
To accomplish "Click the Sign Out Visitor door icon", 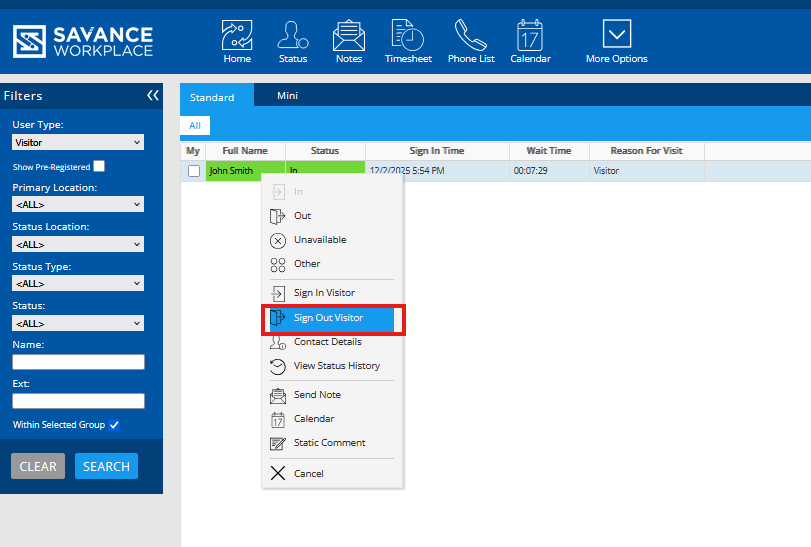I will pos(277,317).
